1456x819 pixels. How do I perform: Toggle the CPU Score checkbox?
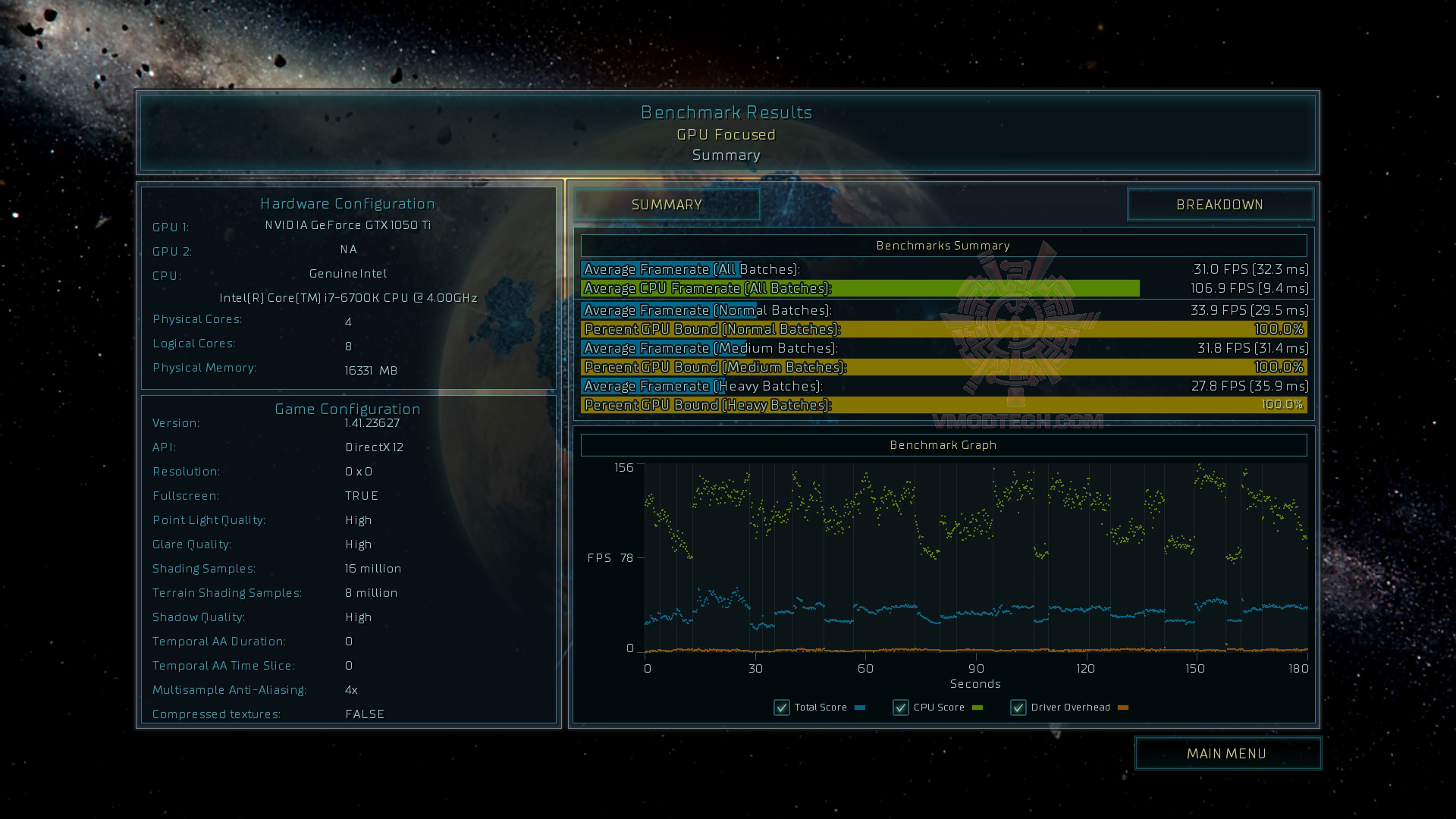pyautogui.click(x=901, y=708)
